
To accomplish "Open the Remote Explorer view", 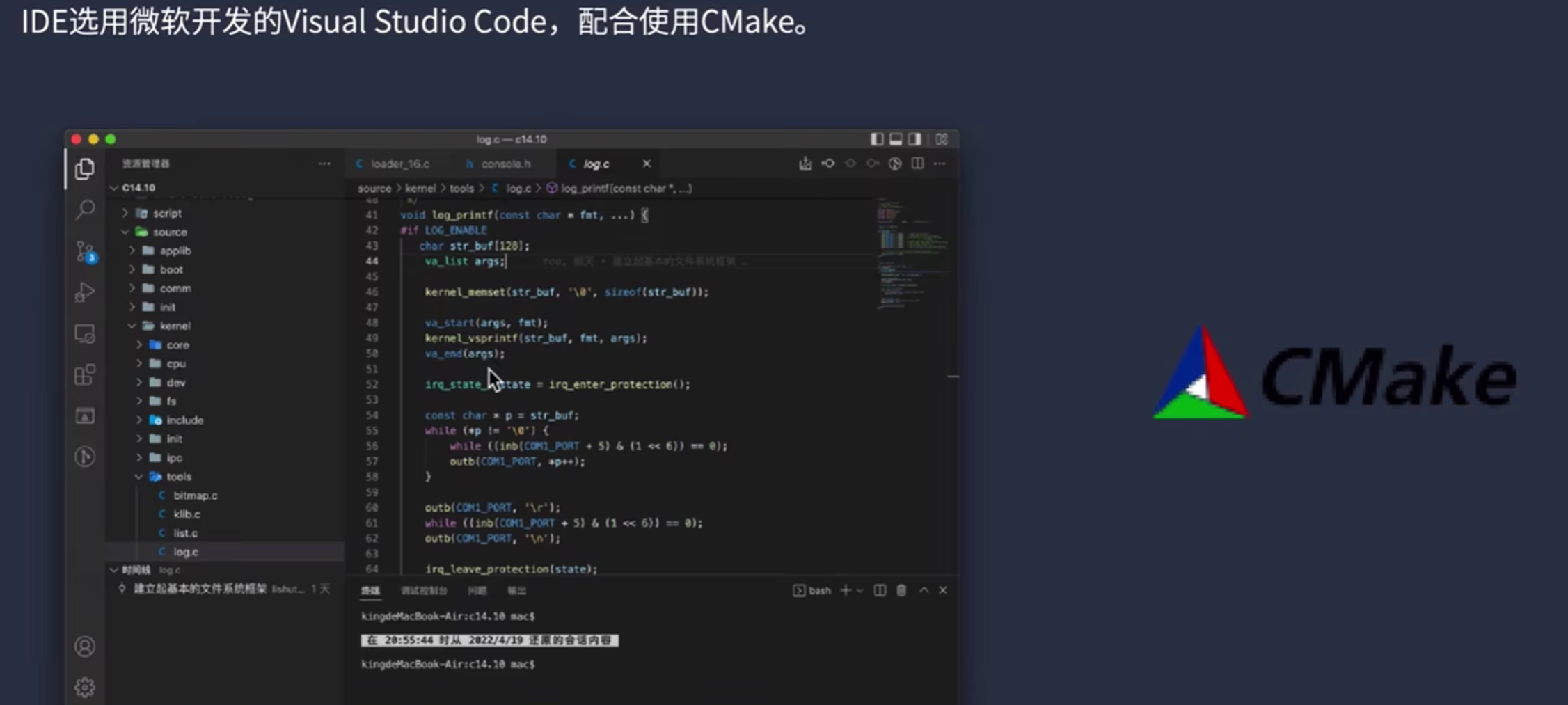I will pos(85,334).
